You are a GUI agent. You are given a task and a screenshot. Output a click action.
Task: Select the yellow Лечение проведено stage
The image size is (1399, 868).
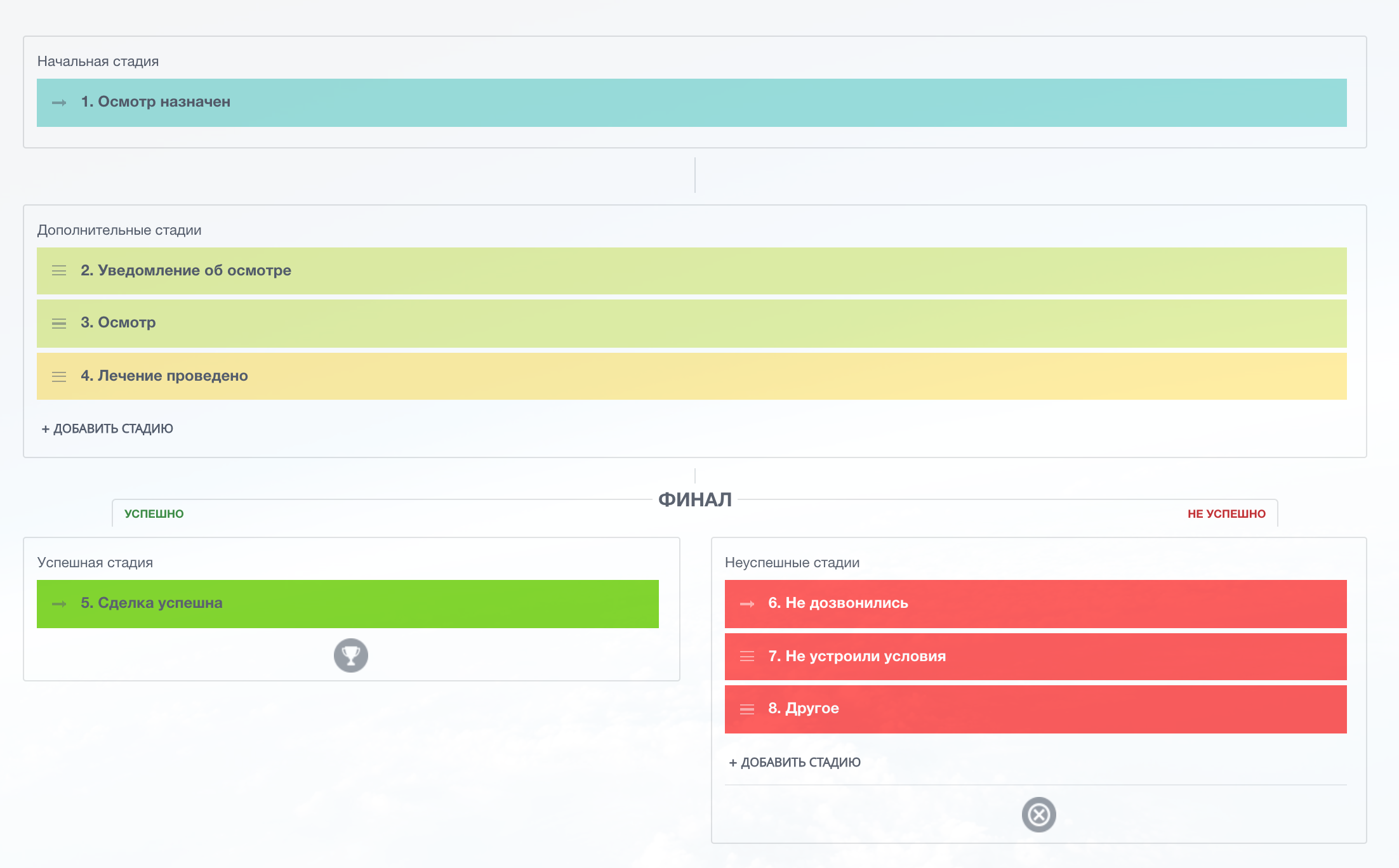pos(692,377)
